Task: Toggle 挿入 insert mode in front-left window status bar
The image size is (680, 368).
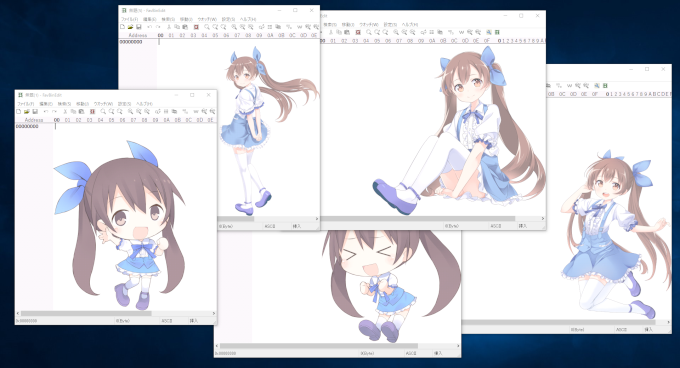Action: click(193, 321)
